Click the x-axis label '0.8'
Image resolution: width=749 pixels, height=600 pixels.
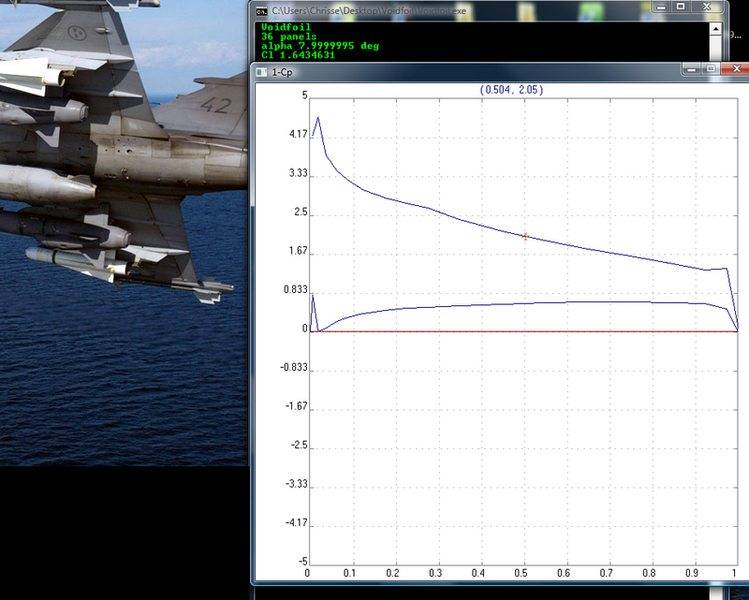tap(649, 573)
